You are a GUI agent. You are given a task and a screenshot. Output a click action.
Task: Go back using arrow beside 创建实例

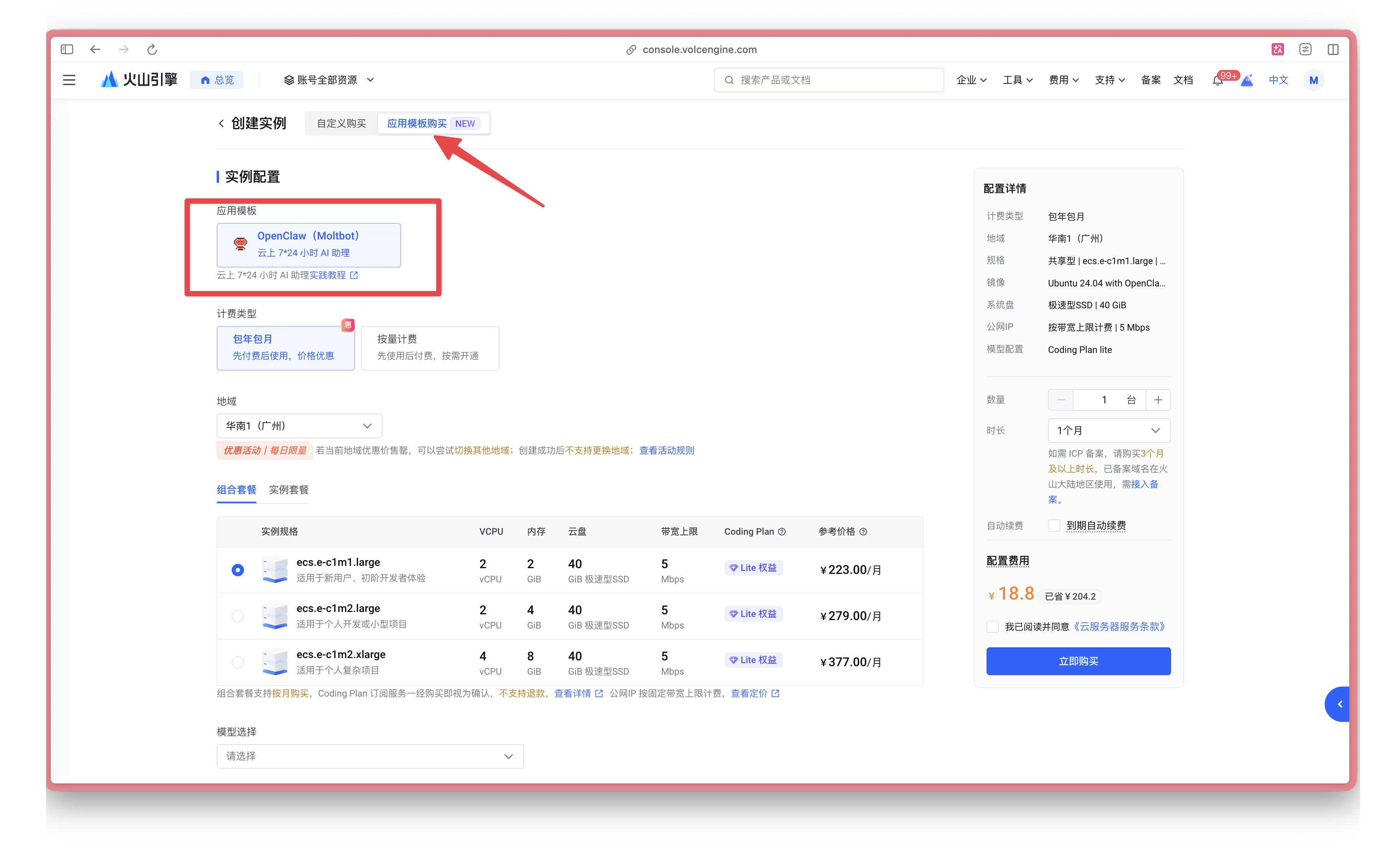[x=221, y=123]
